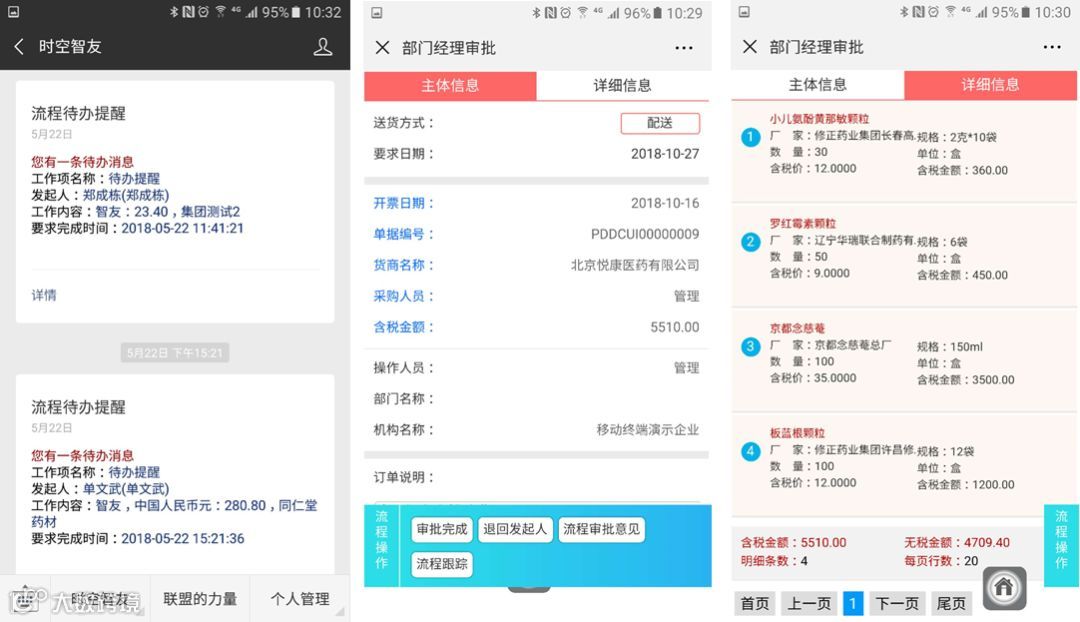This screenshot has height=622, width=1080.
Task: Tap the alarm icon in right phone status bar
Action: 933,12
